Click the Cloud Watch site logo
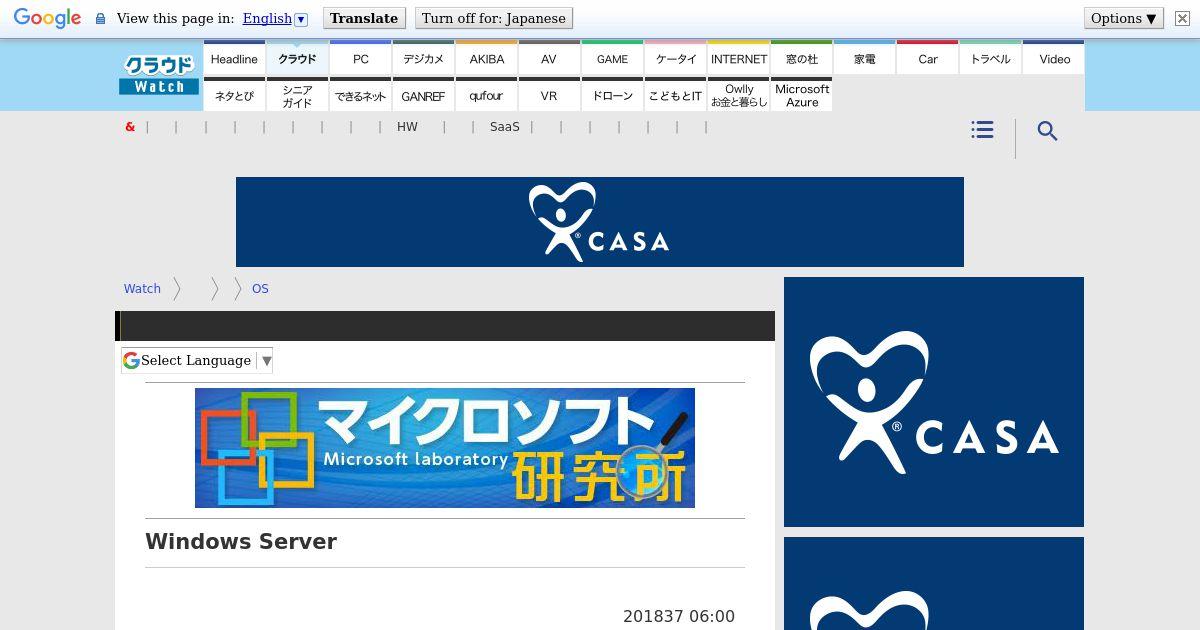 pos(159,75)
